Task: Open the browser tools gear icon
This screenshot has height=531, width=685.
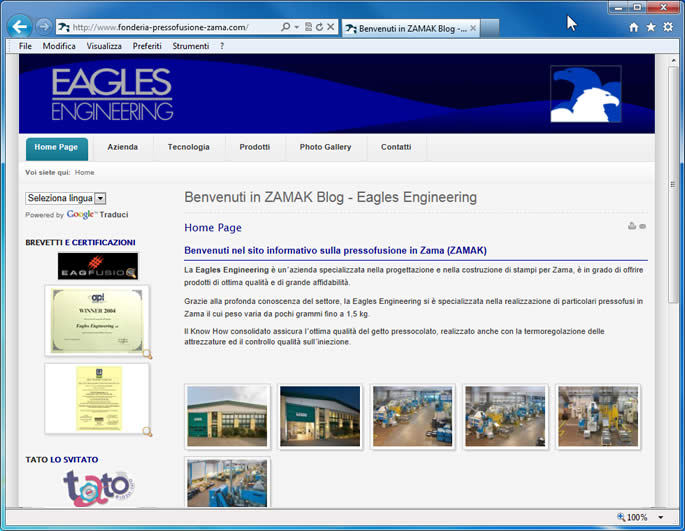Action: [667, 28]
